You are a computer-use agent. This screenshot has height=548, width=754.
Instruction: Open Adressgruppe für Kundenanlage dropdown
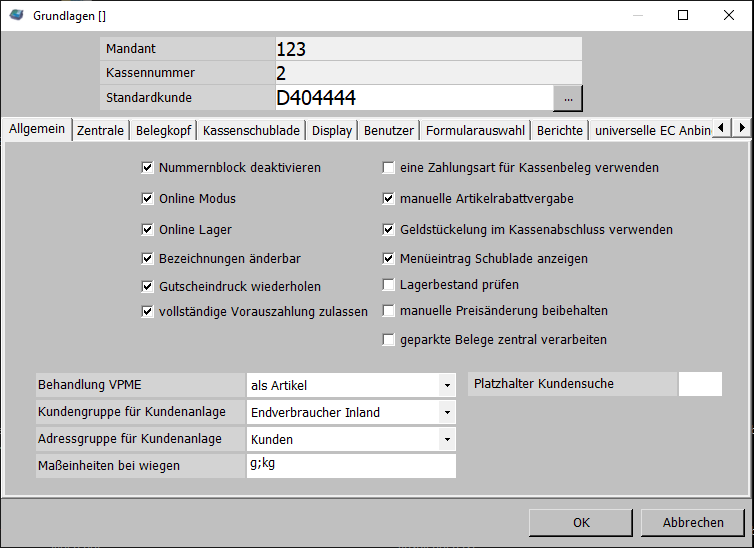coord(446,439)
